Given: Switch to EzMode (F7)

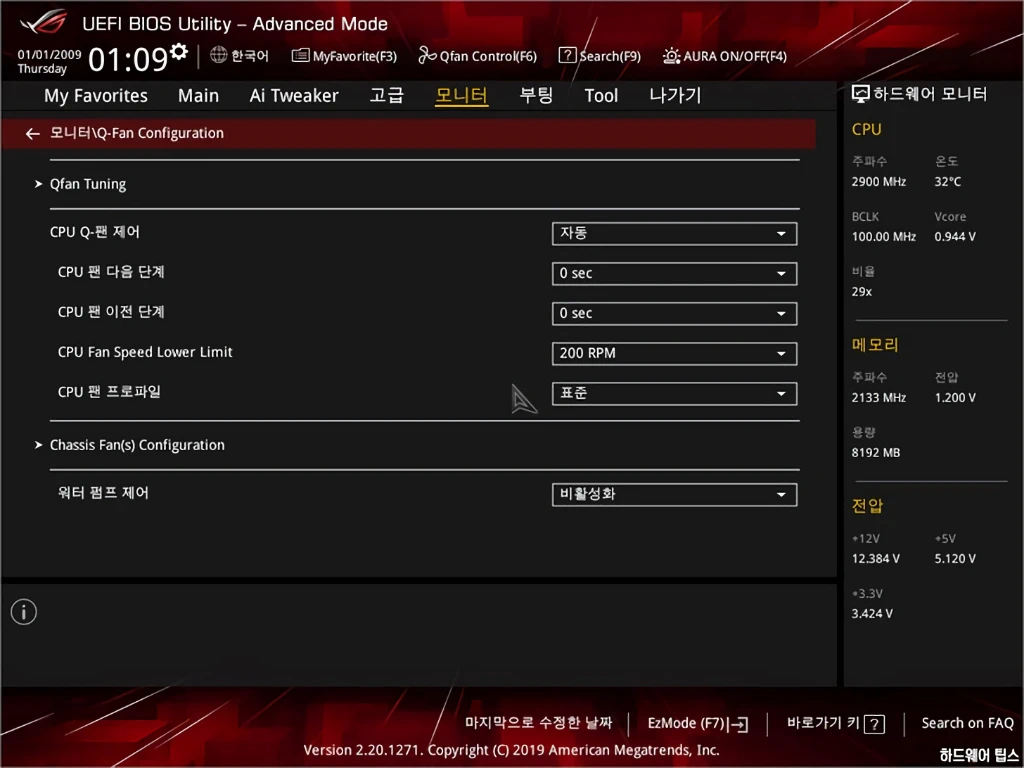Looking at the screenshot, I should [697, 724].
